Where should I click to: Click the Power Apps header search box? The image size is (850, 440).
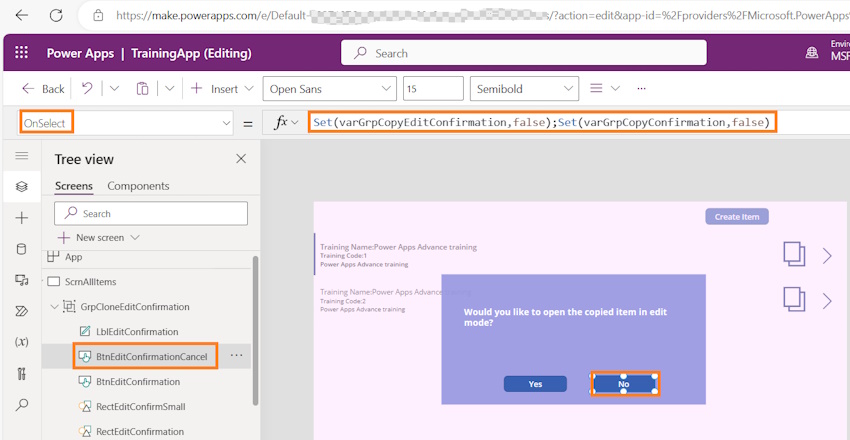click(524, 53)
